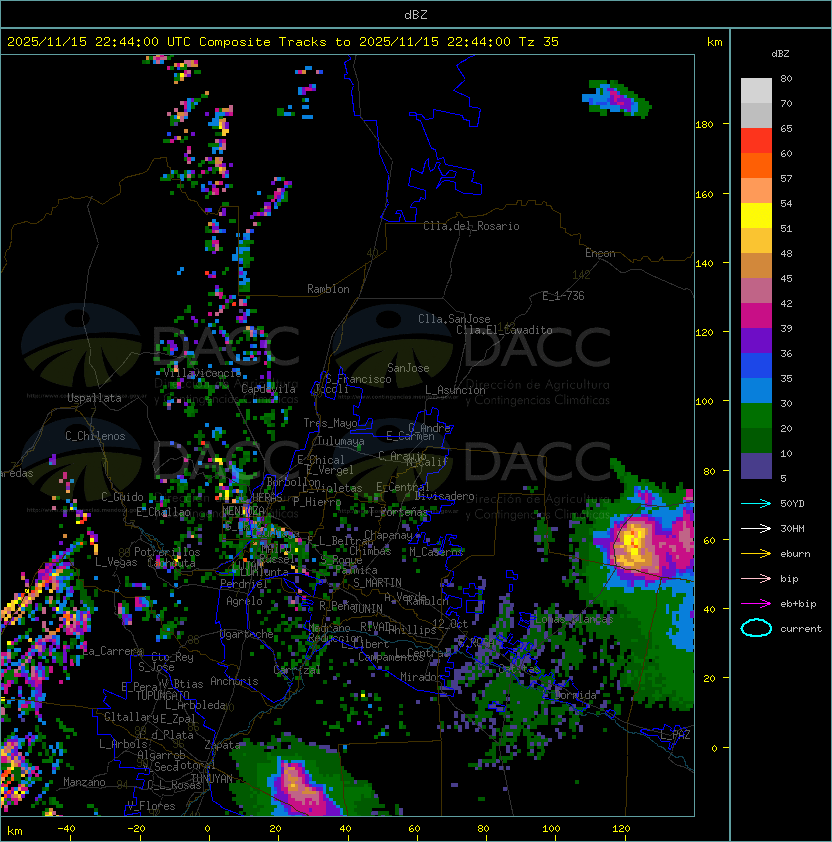Click the 'Uspallata' map label
832x842 pixels.
(x=94, y=398)
